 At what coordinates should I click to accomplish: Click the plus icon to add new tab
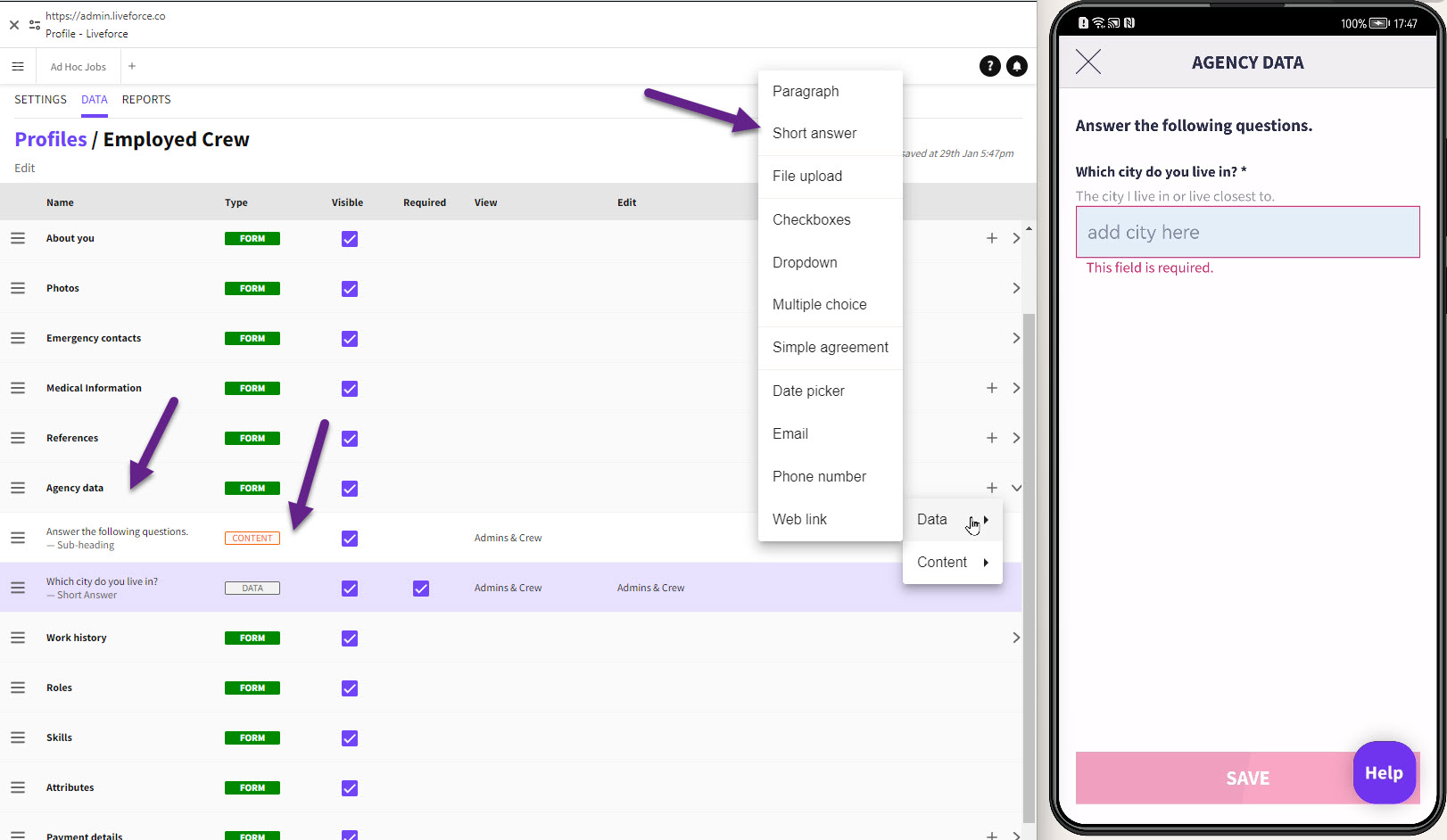click(x=132, y=66)
